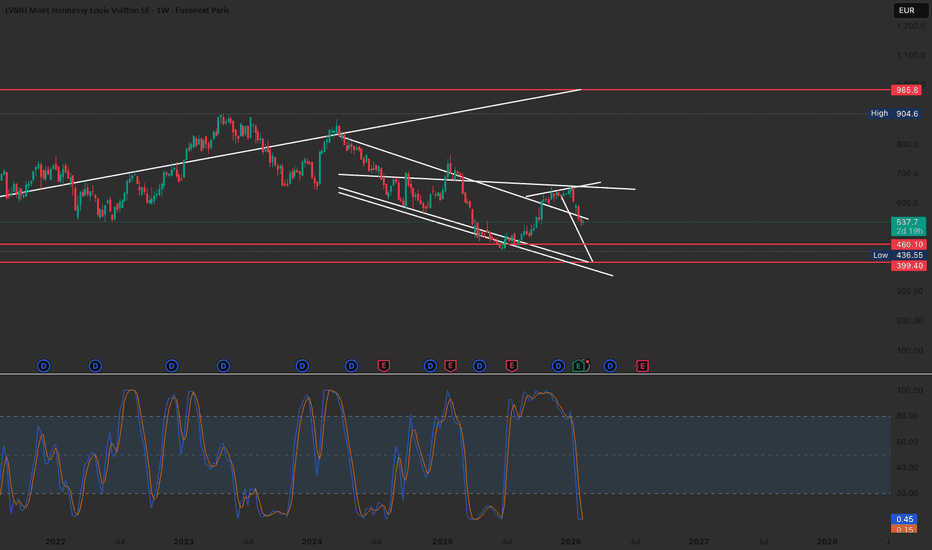Image resolution: width=932 pixels, height=550 pixels.
Task: Click the second dividend "D" marker from left
Action: point(95,366)
